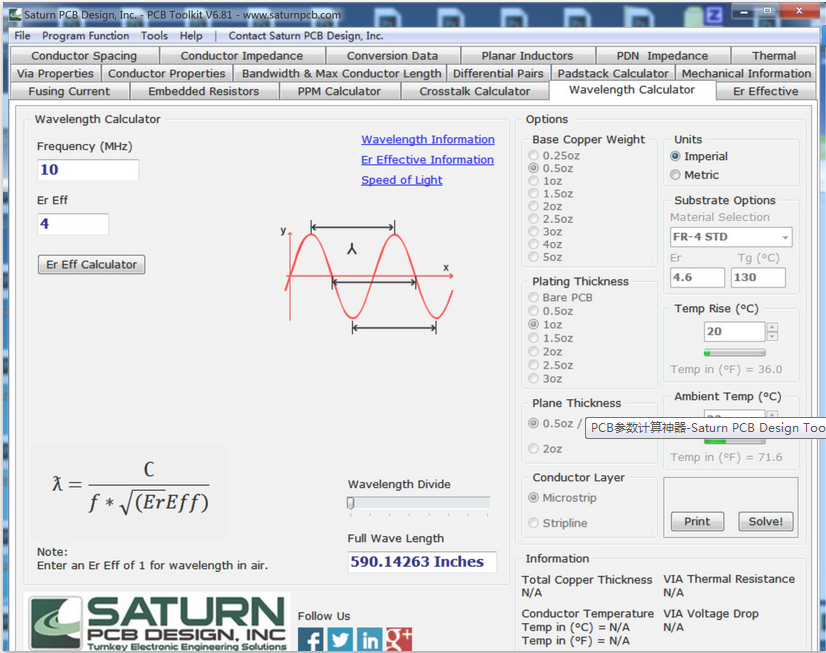Open the Program Function menu
This screenshot has height=653, width=826.
click(x=85, y=36)
